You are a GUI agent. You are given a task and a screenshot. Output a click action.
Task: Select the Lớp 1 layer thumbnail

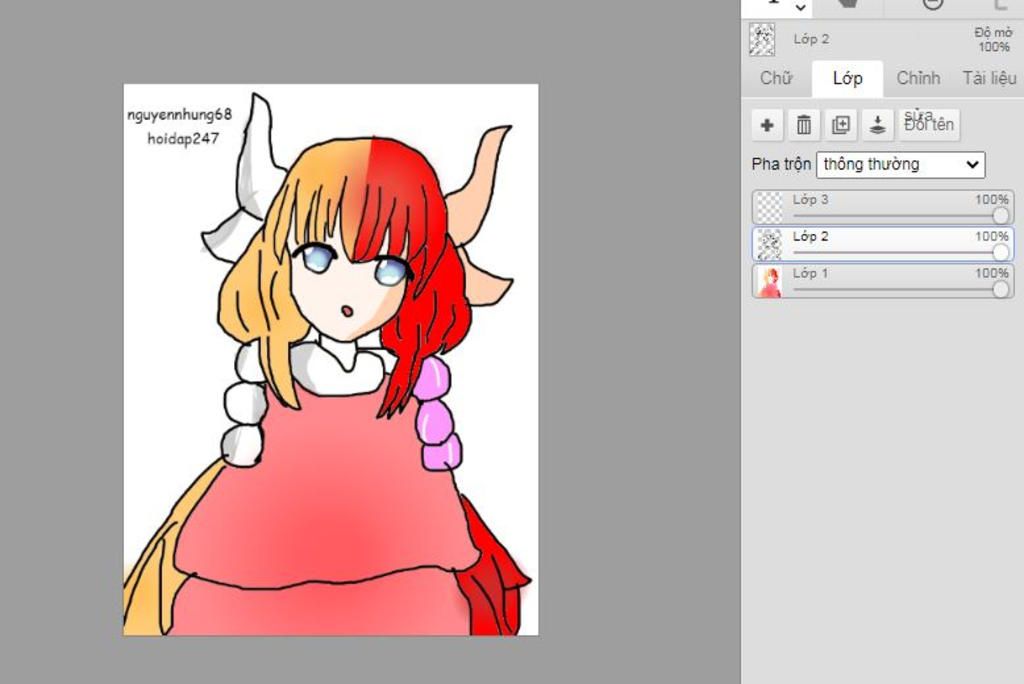769,282
